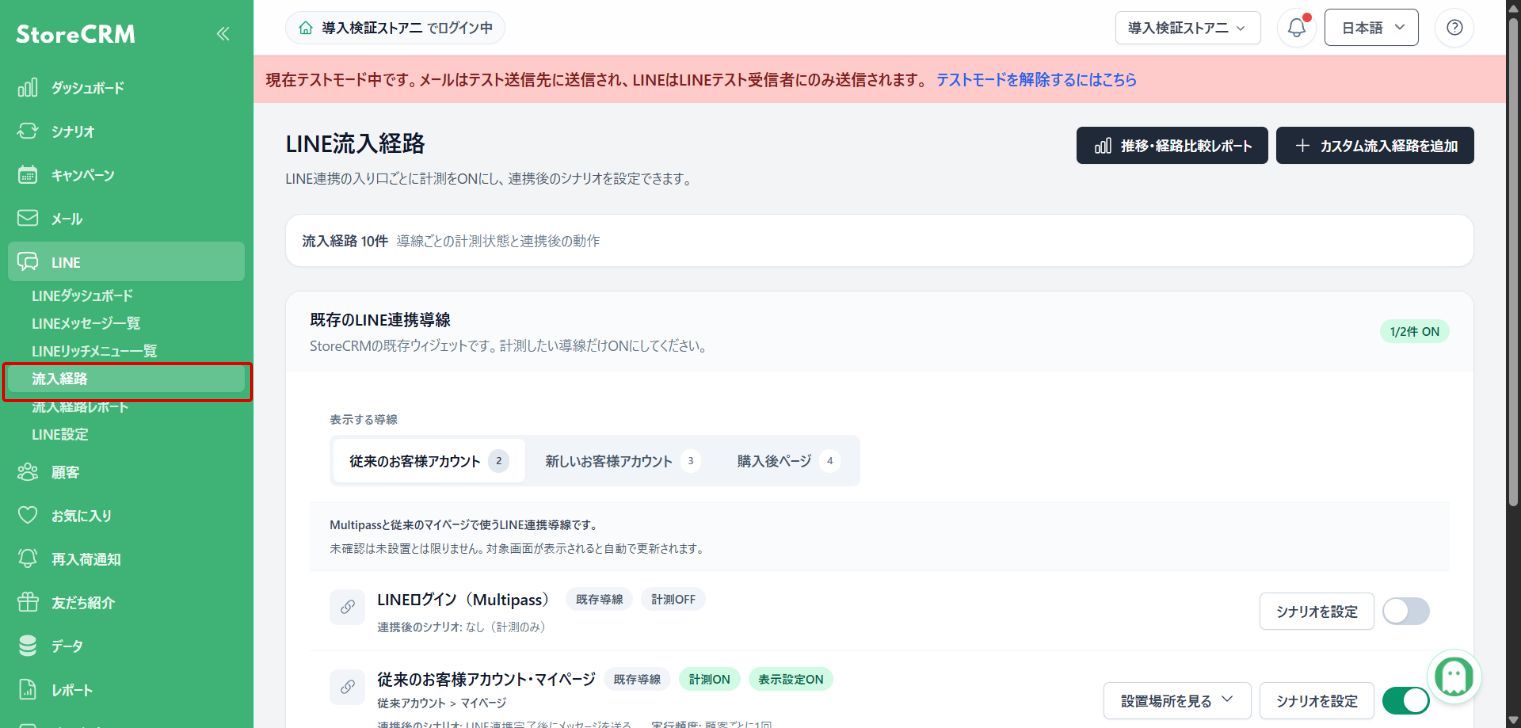Open the 導入検証ストアニ store selector dropdown
Image resolution: width=1521 pixels, height=728 pixels.
(1188, 28)
